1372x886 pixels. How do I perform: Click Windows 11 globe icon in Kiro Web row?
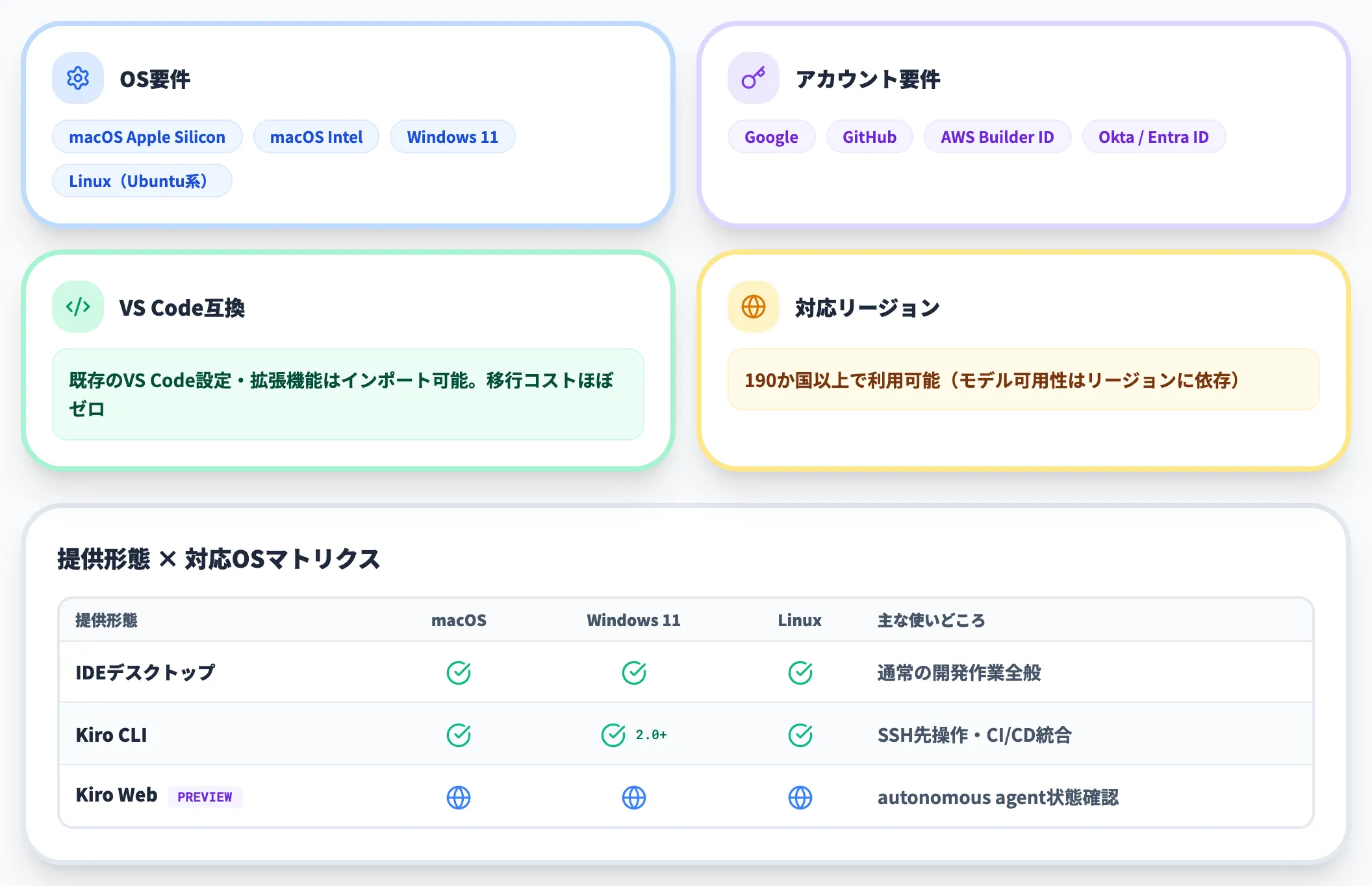(x=634, y=797)
